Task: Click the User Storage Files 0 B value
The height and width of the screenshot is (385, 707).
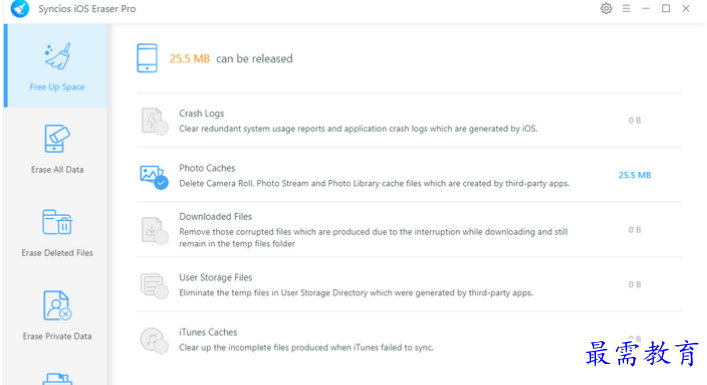Action: (635, 284)
